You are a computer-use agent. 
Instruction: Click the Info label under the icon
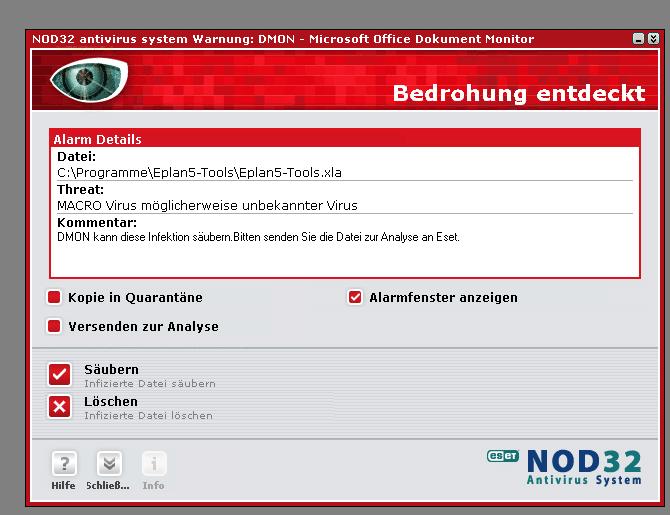click(x=153, y=486)
